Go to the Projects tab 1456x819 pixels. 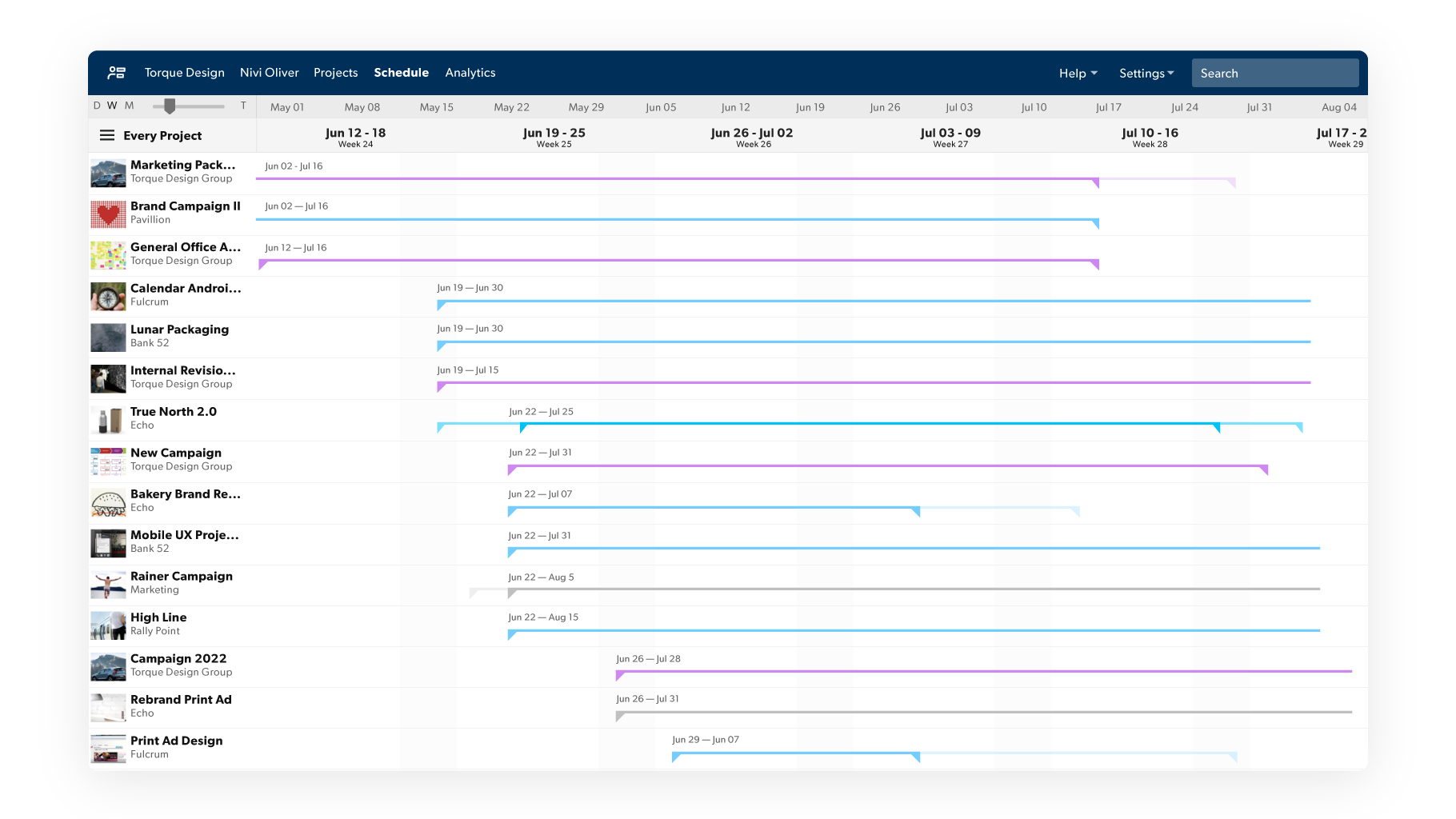335,73
